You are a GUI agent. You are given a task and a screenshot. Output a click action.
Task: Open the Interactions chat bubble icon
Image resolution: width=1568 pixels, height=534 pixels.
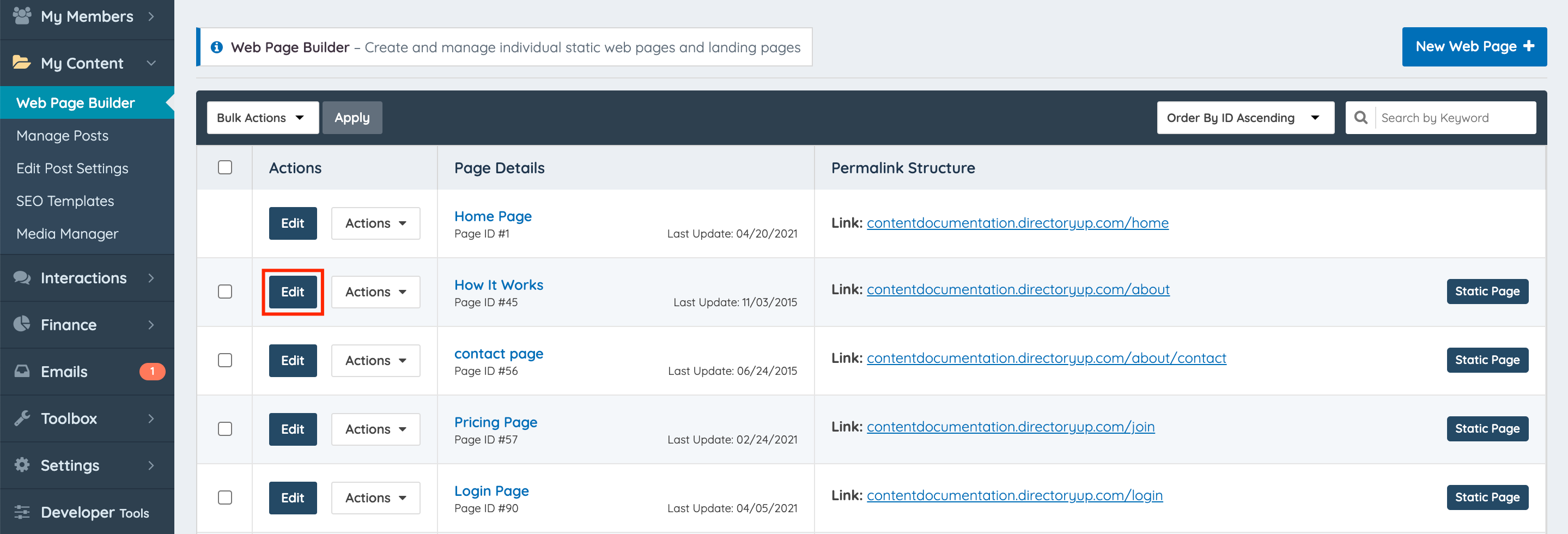(22, 278)
